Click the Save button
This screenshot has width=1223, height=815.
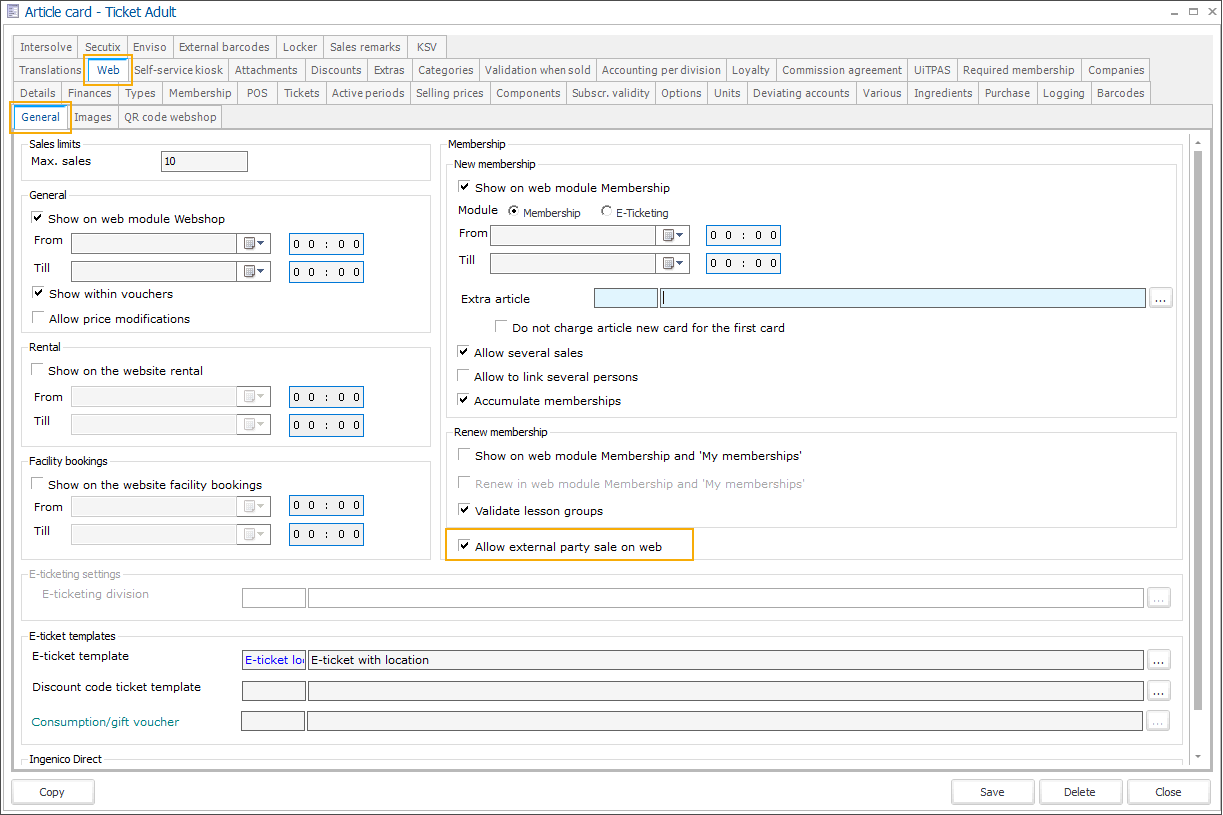992,792
